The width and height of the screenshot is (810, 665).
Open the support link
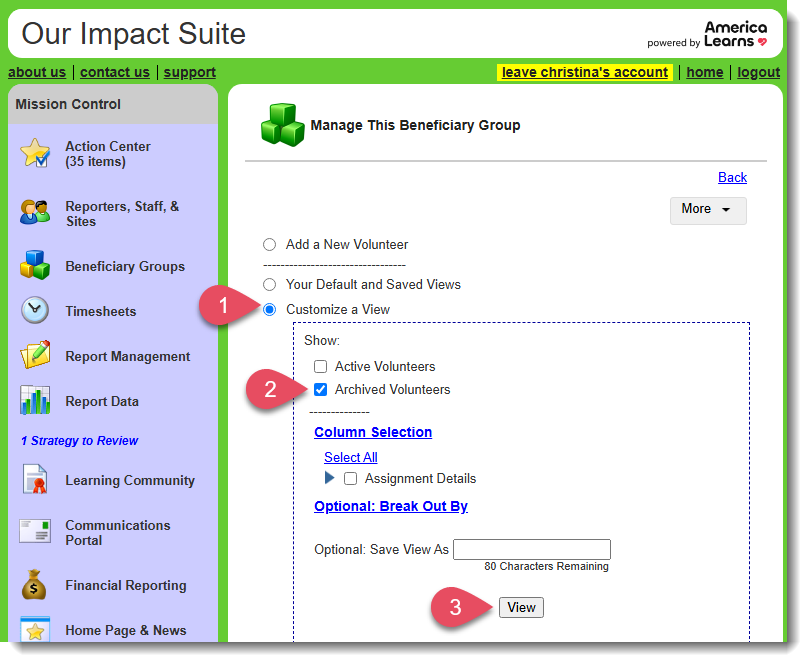tap(190, 72)
